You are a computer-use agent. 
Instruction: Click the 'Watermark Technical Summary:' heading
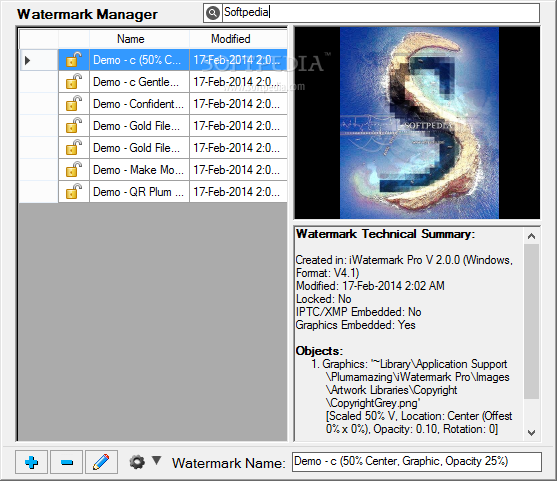tap(385, 234)
